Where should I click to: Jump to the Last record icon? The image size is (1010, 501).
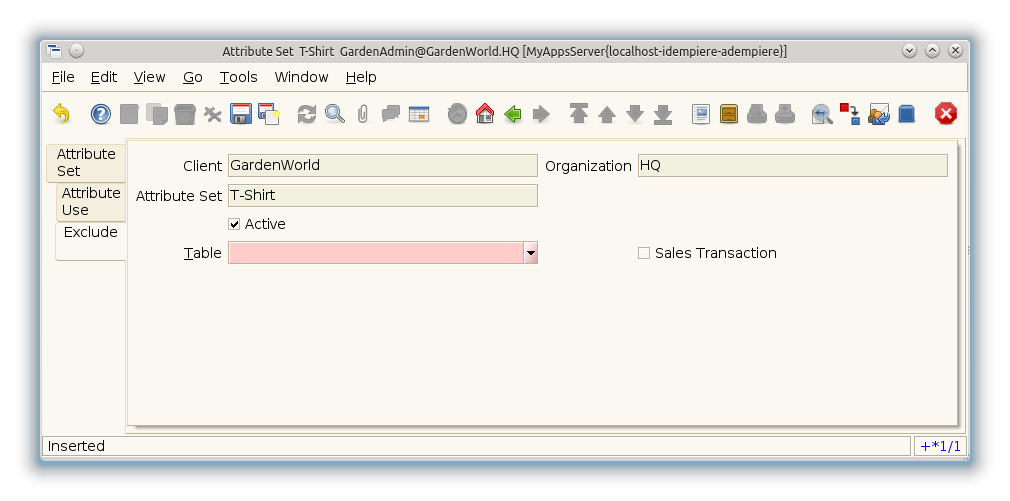(663, 114)
